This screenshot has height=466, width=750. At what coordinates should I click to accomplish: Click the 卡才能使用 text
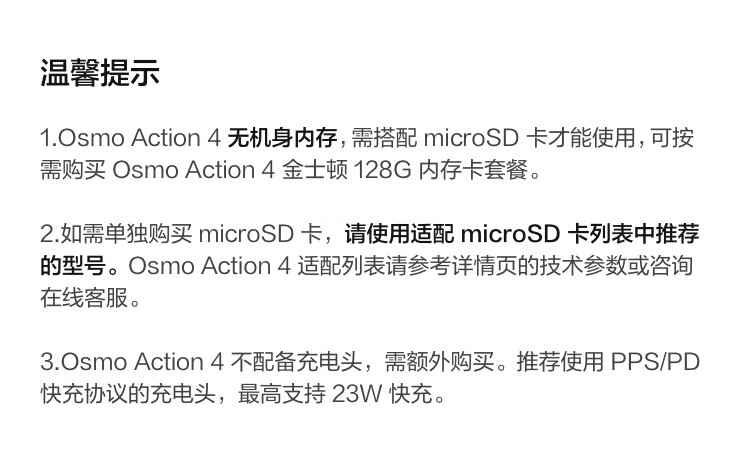point(581,138)
